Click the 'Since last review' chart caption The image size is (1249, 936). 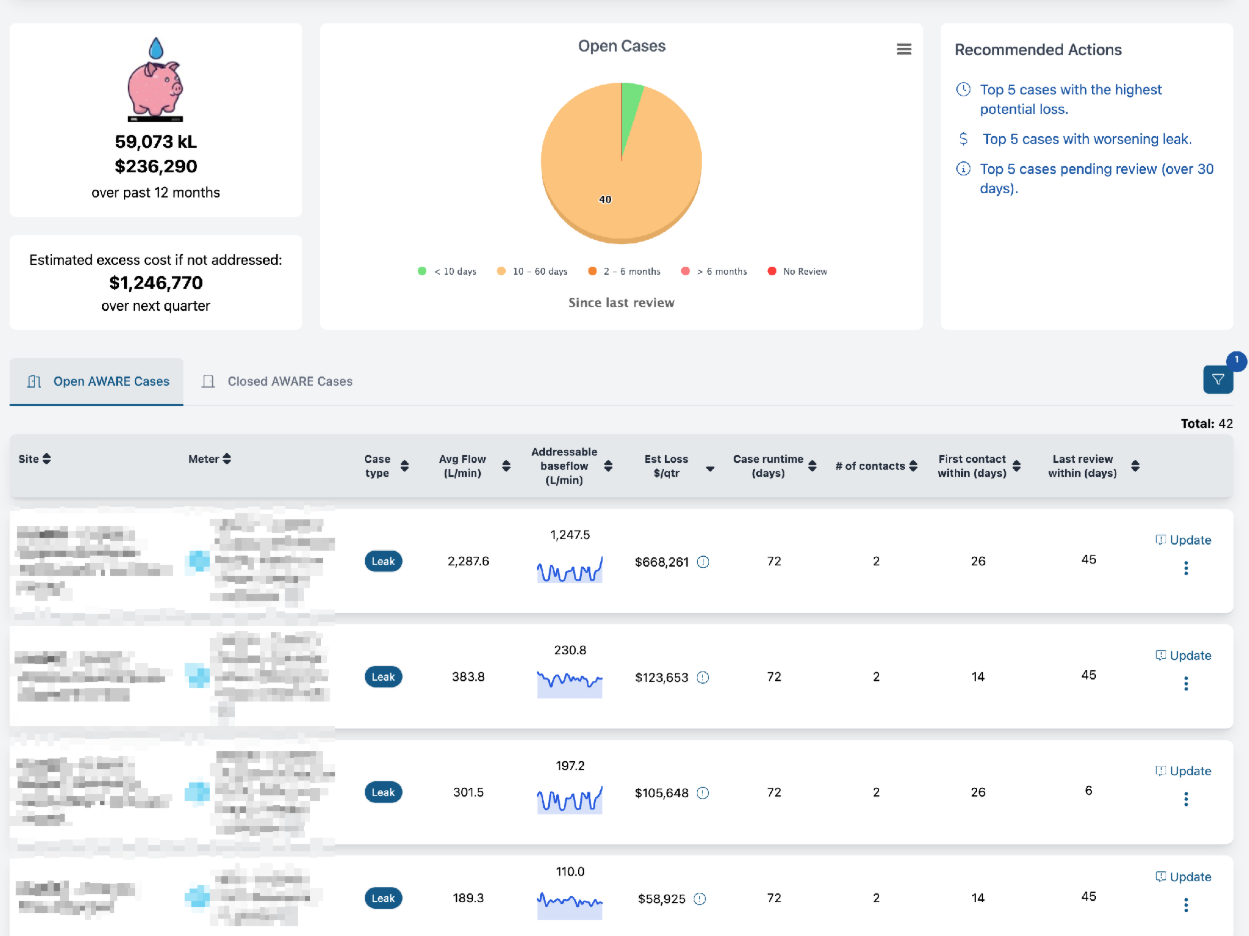pos(621,303)
